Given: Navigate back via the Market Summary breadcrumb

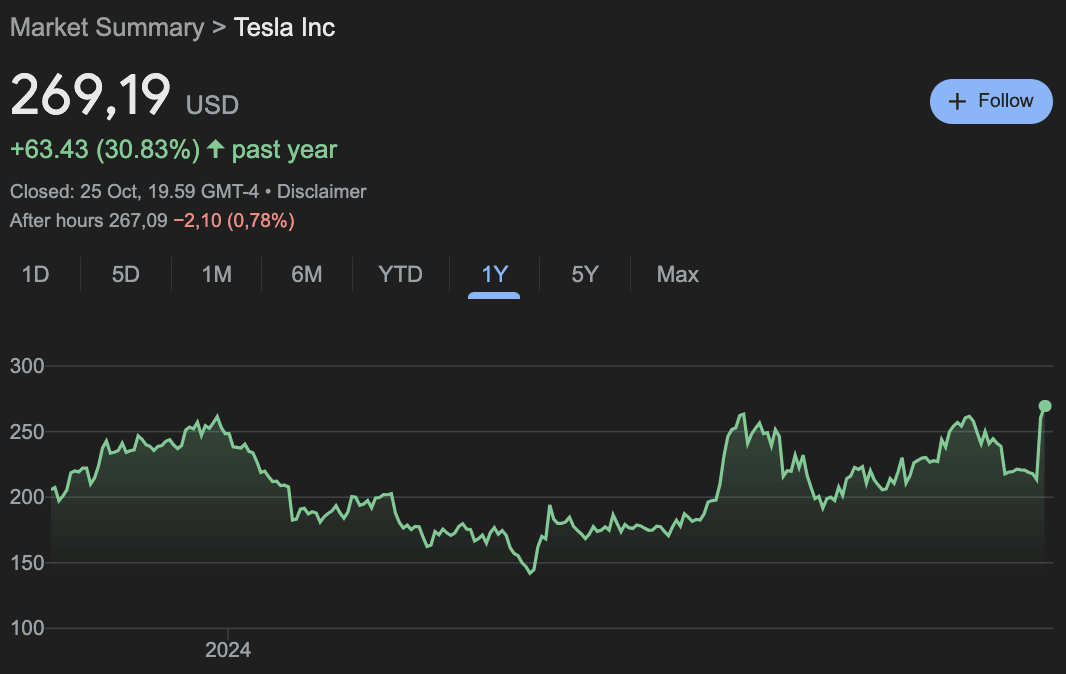Looking at the screenshot, I should pos(107,27).
